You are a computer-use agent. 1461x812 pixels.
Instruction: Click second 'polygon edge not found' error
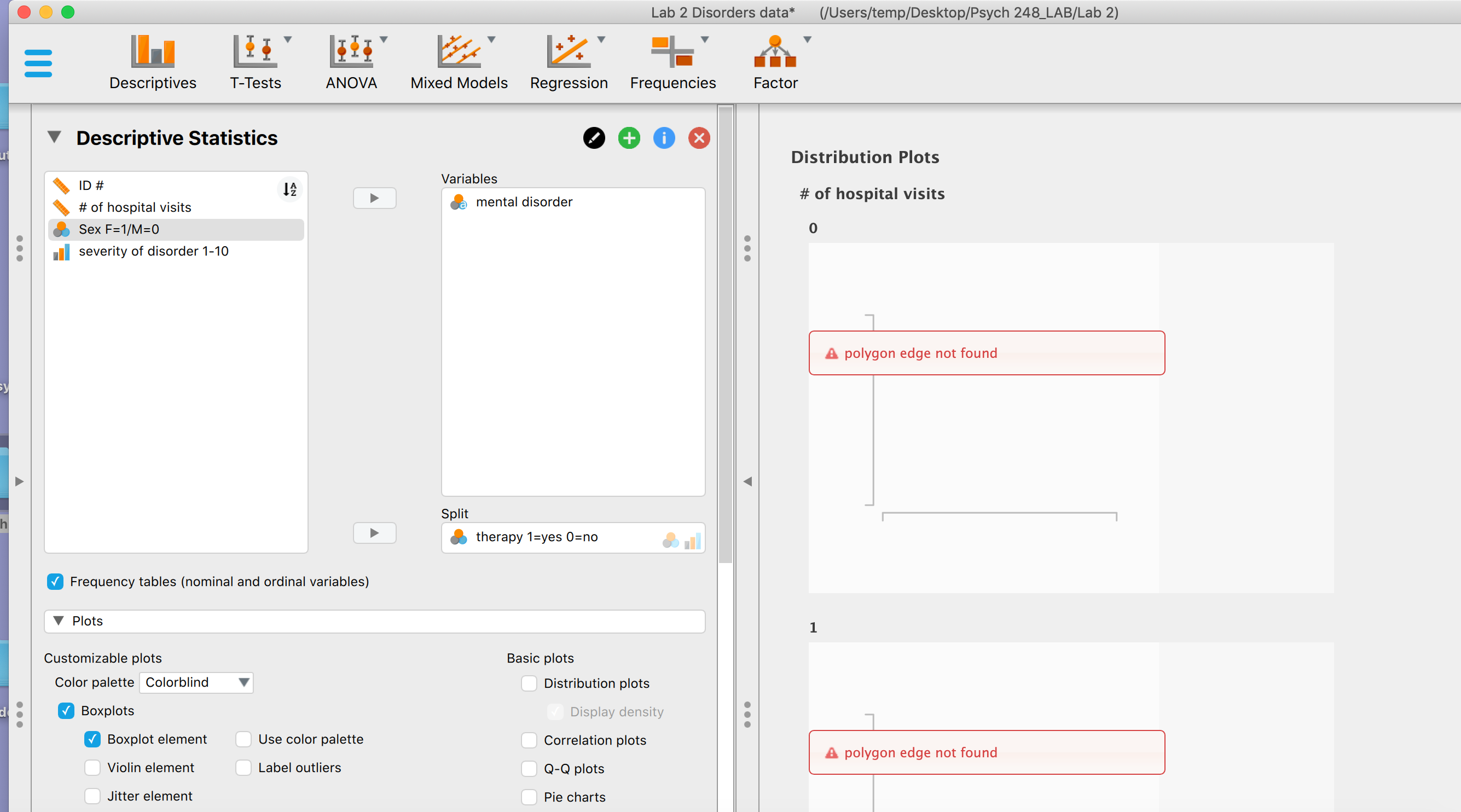pyautogui.click(x=987, y=752)
